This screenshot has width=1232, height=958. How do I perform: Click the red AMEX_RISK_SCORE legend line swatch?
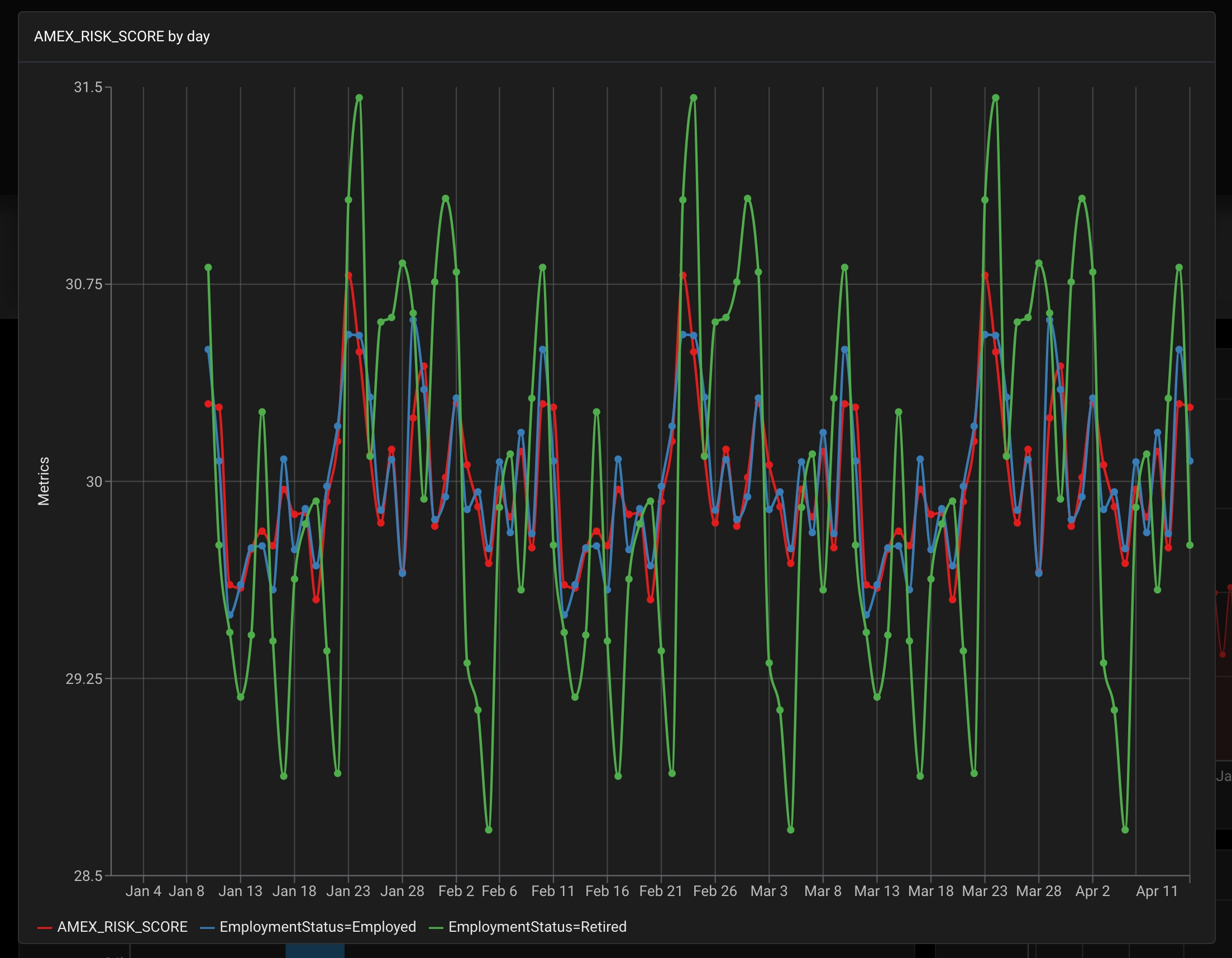coord(45,927)
